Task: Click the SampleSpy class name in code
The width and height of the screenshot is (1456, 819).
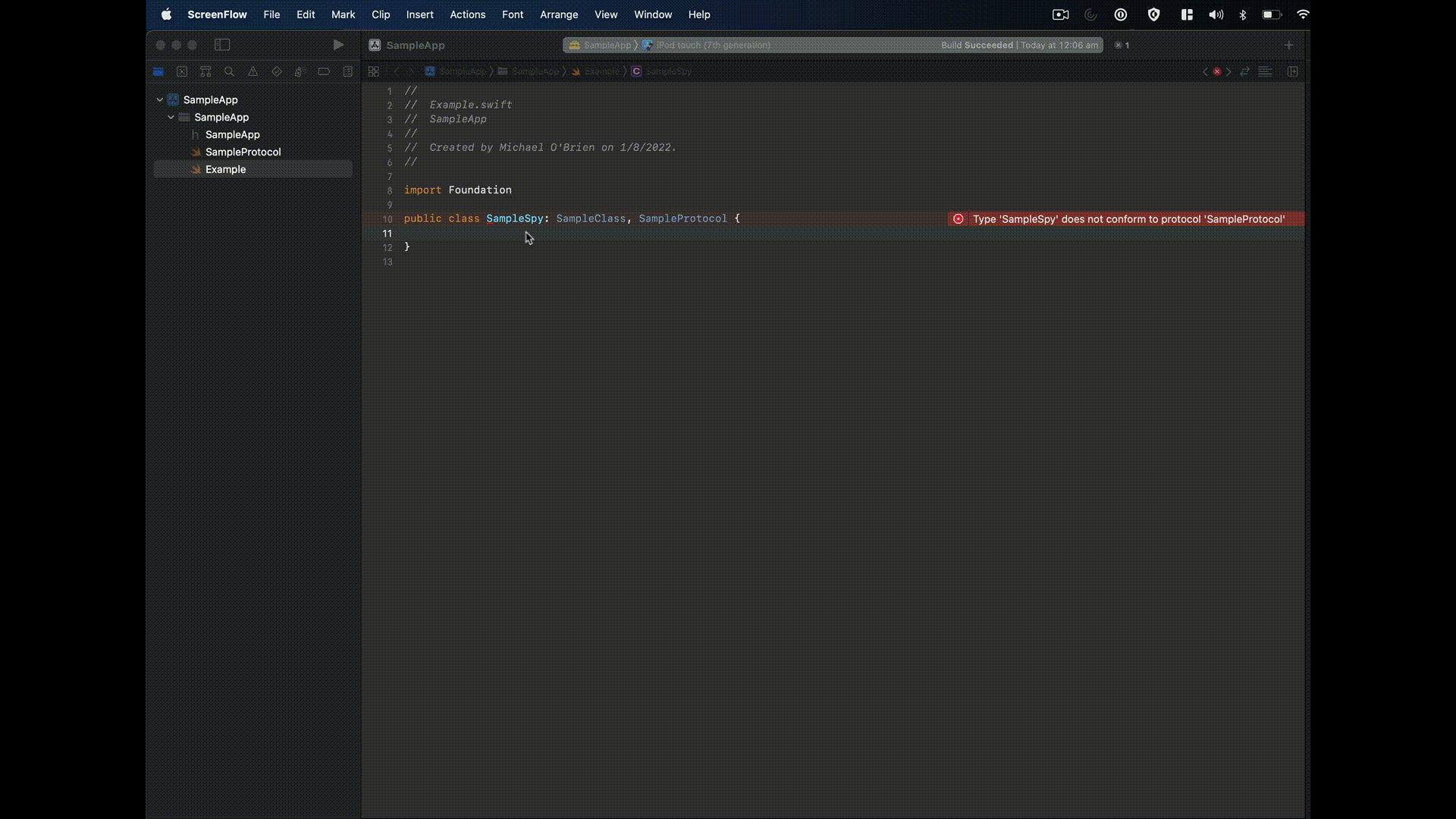Action: click(515, 218)
